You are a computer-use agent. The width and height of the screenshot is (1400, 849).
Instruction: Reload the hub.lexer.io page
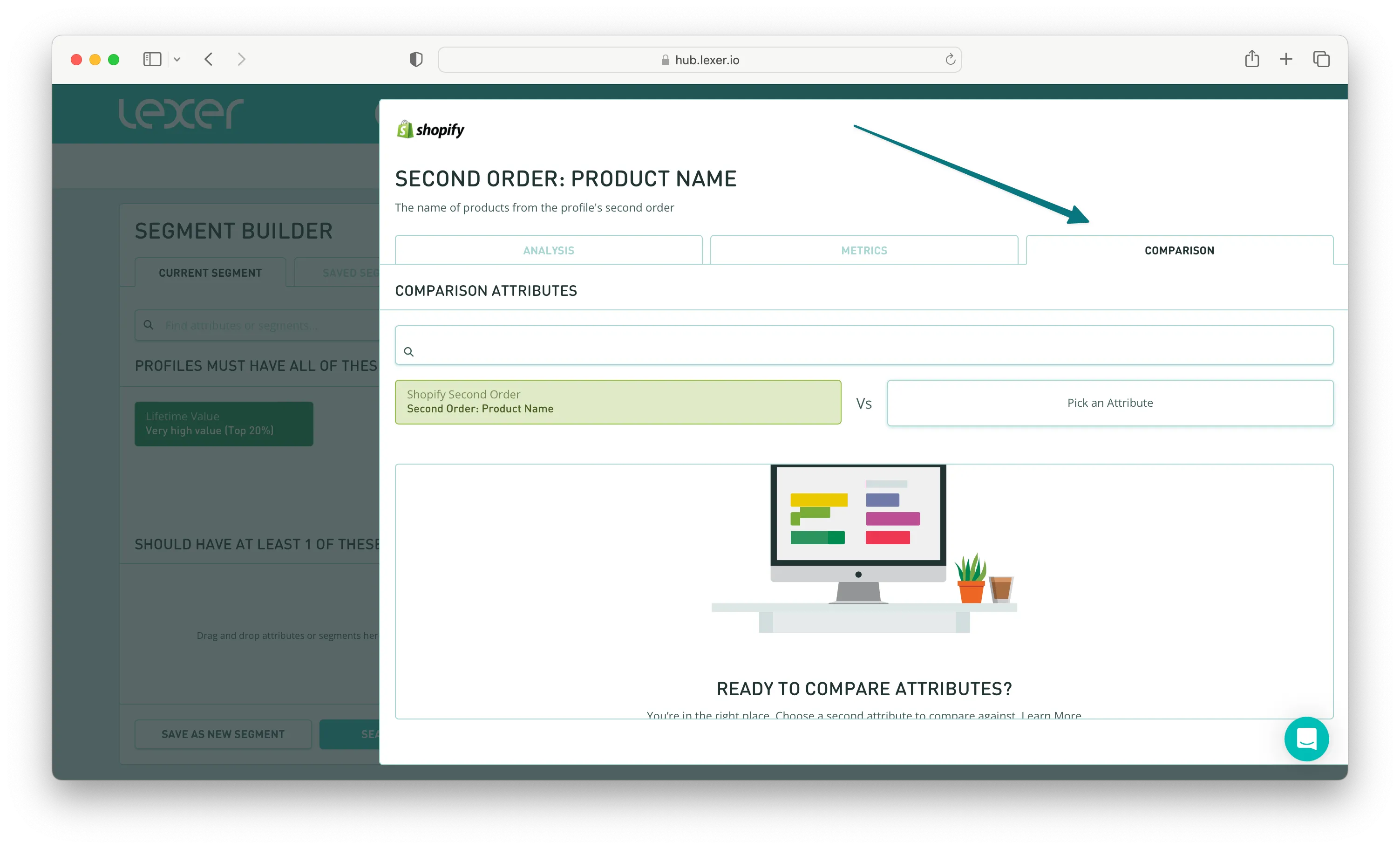(x=950, y=60)
